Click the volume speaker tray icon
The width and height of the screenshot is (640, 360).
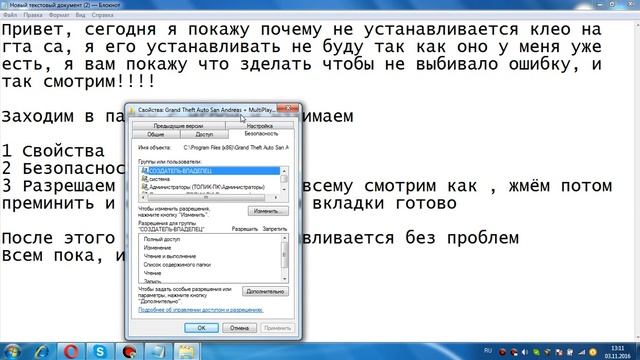pos(525,352)
